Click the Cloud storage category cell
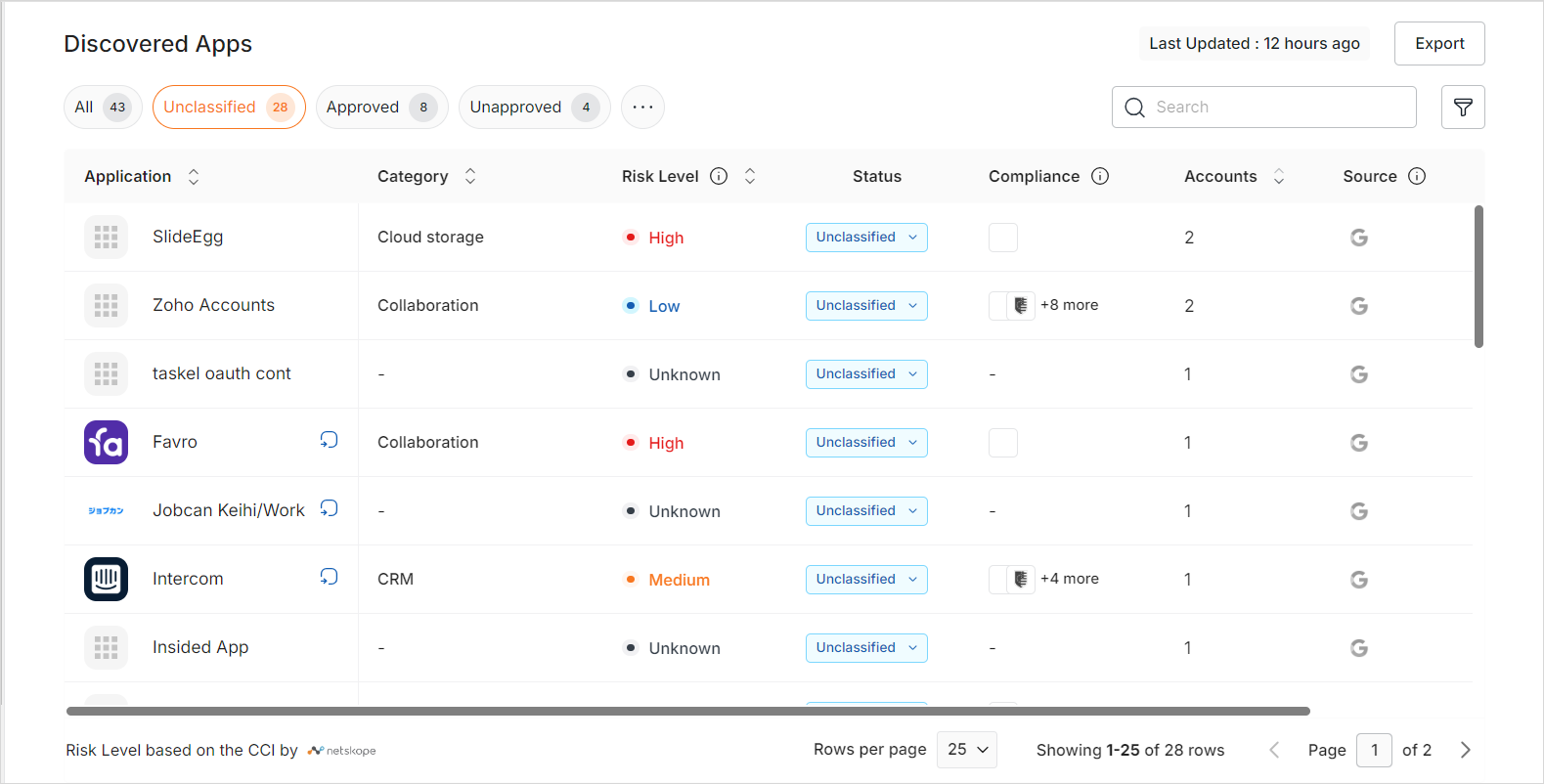 [430, 237]
